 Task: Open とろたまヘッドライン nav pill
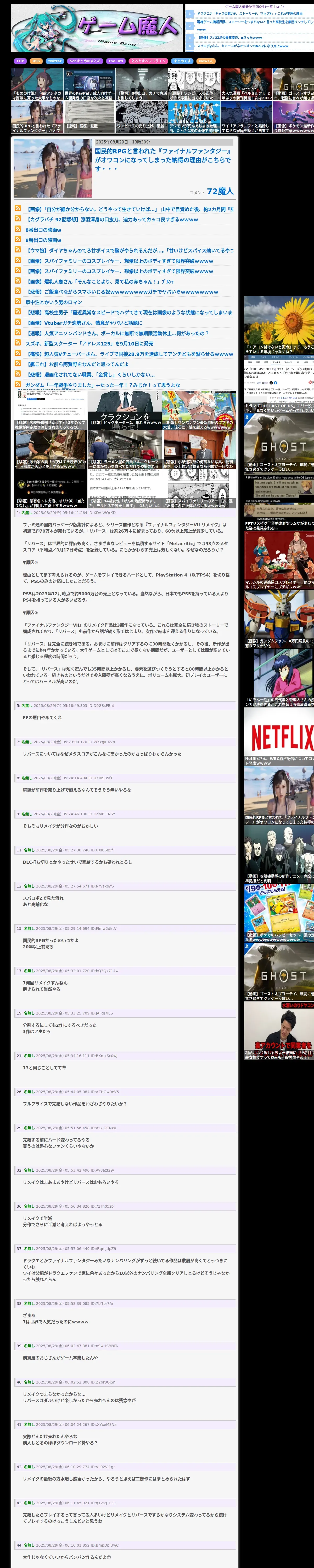pos(148,61)
